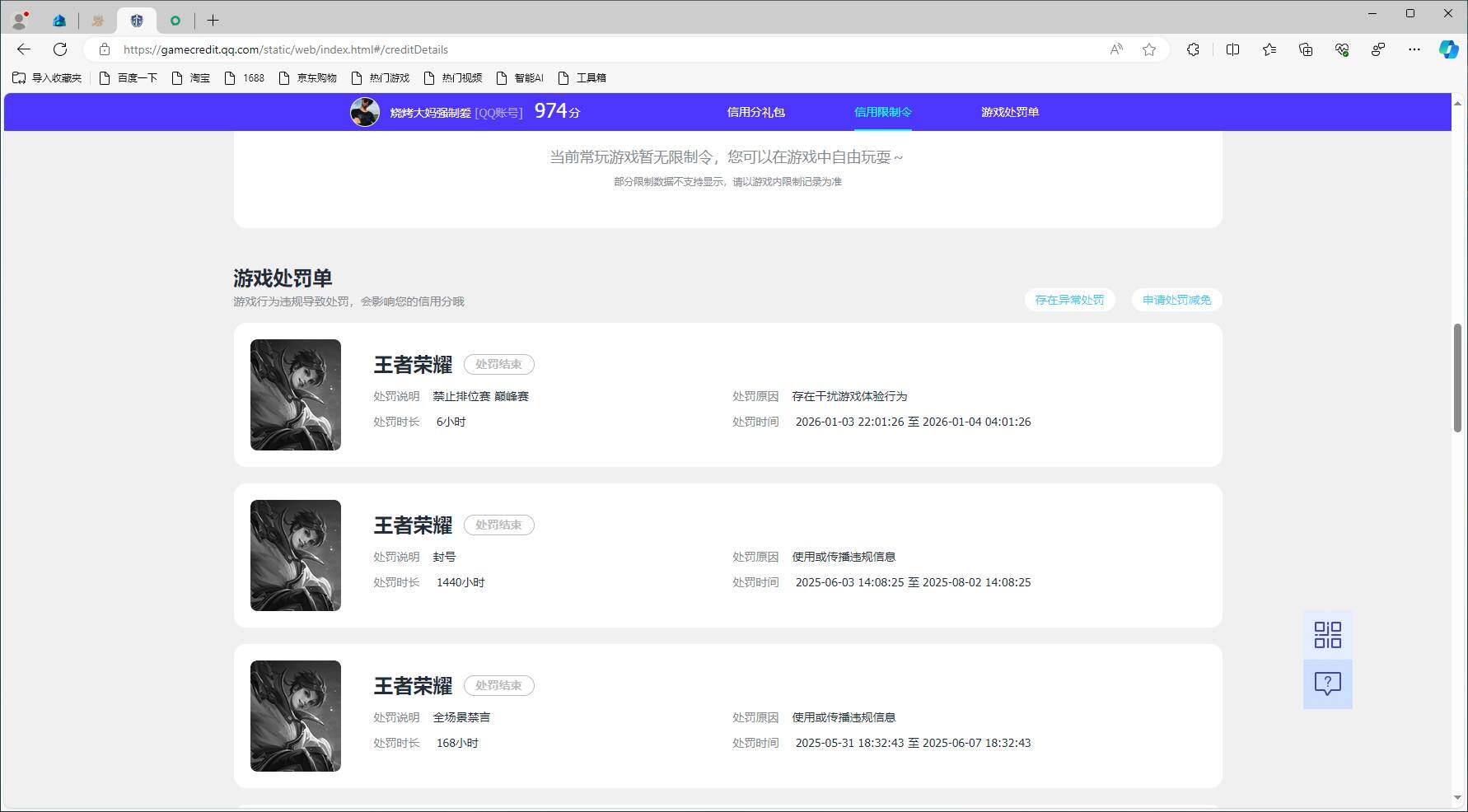Click the 申请处罚减免 button

click(x=1176, y=300)
